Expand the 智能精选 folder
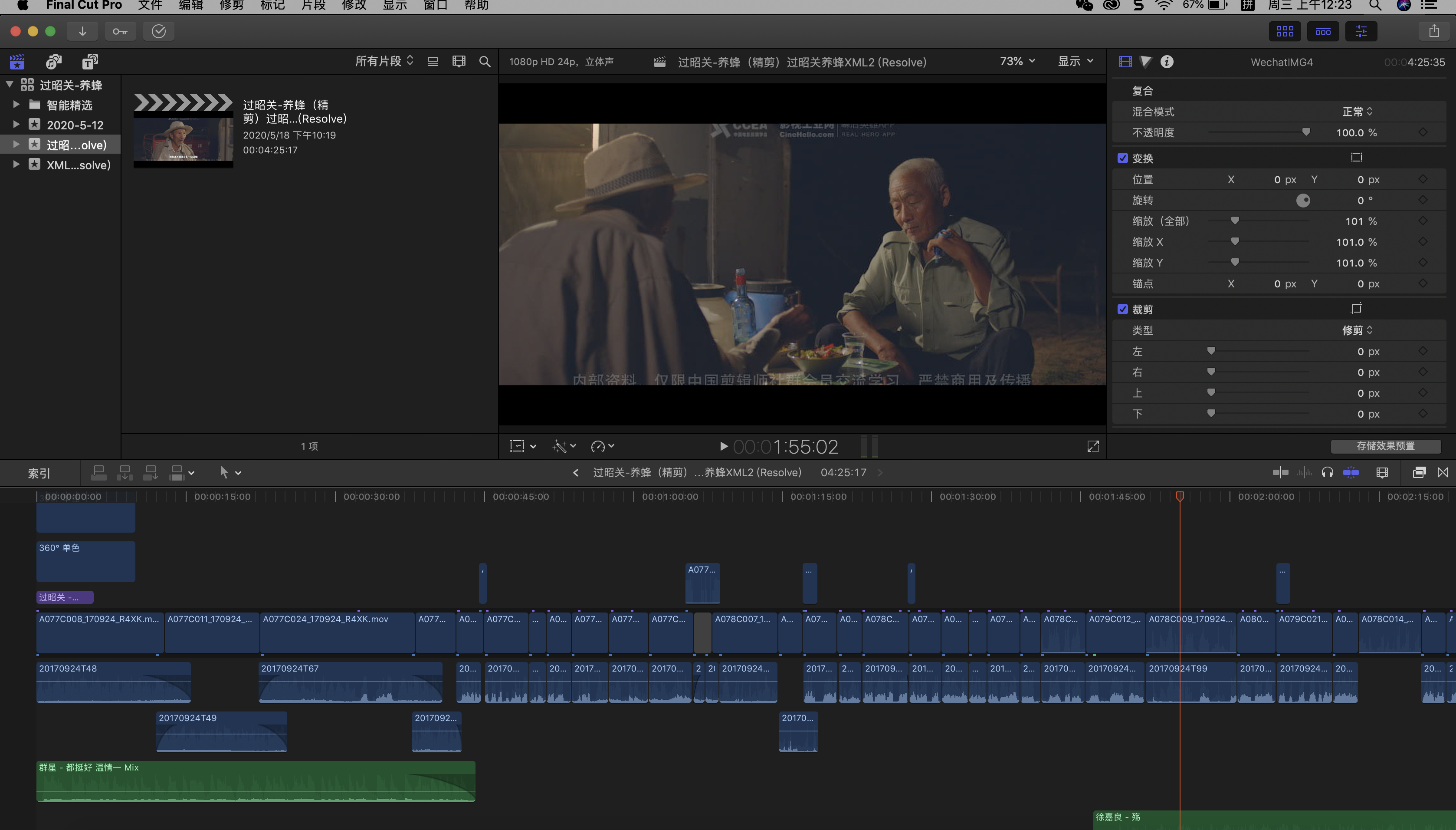Viewport: 1456px width, 830px height. pyautogui.click(x=16, y=105)
